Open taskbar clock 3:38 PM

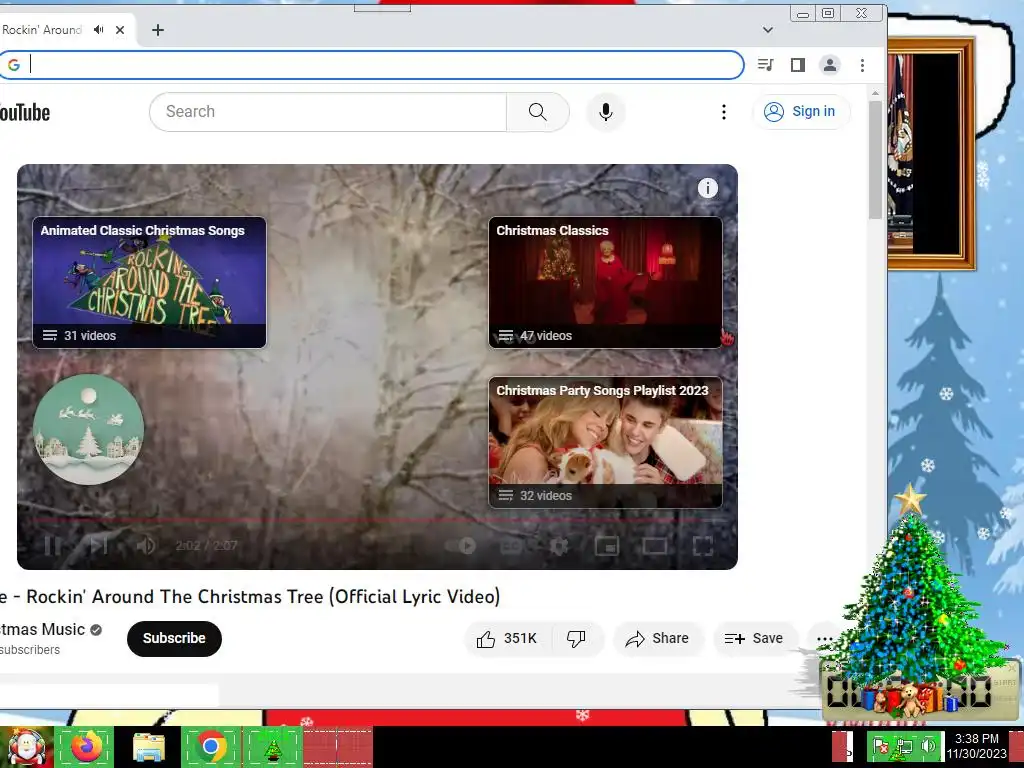click(976, 746)
